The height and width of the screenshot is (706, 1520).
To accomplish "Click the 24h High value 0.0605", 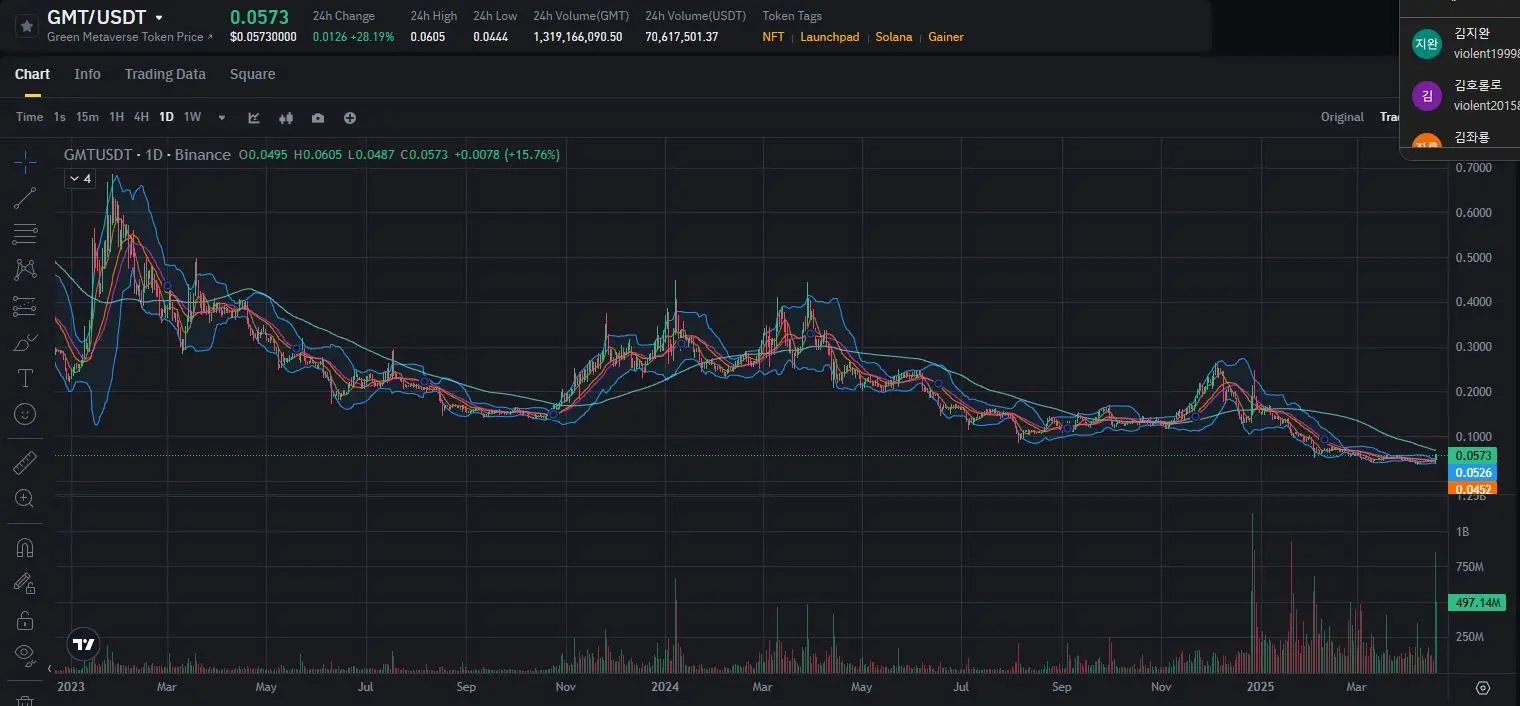I will coord(427,37).
